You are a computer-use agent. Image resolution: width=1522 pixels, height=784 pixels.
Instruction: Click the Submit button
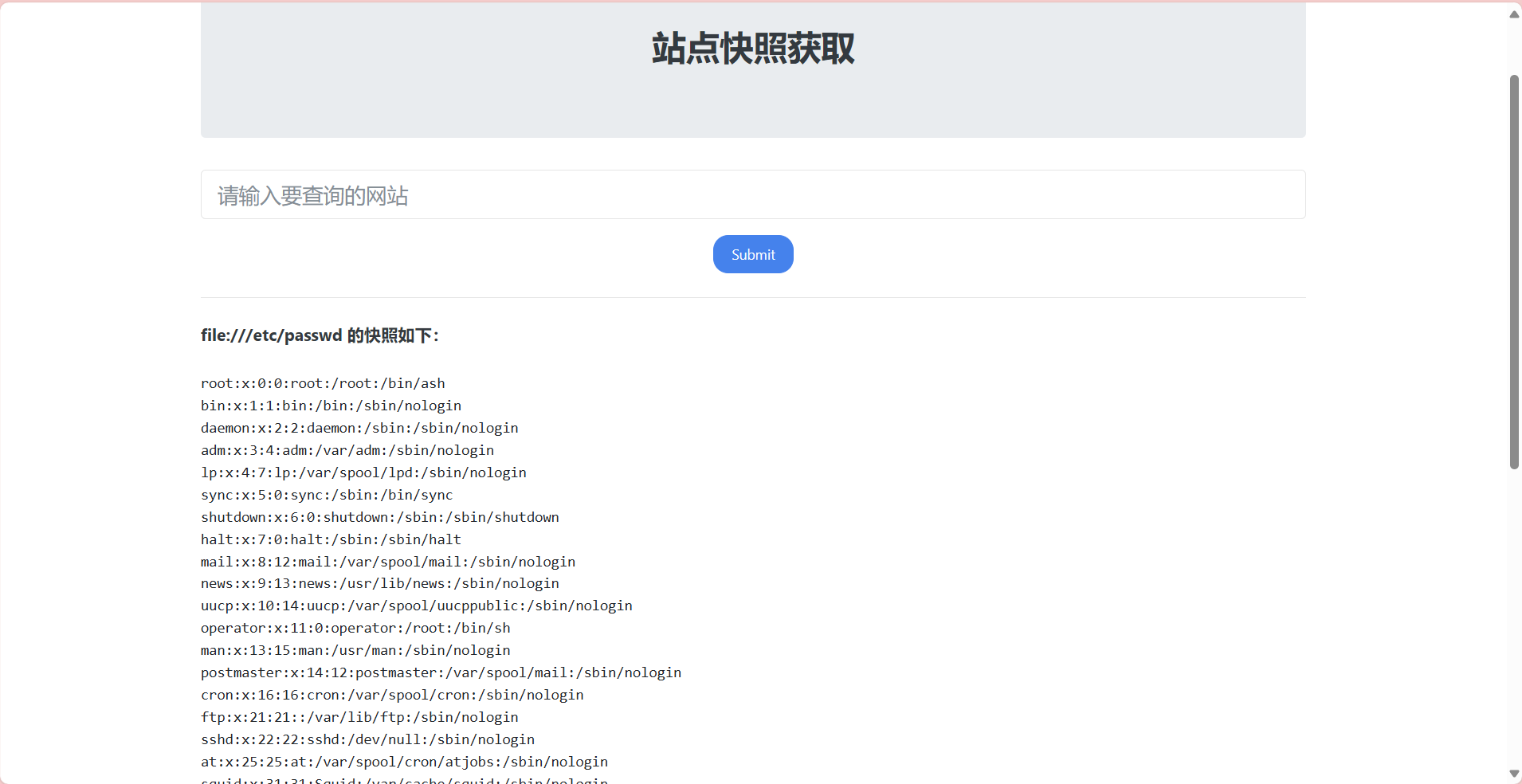[753, 254]
